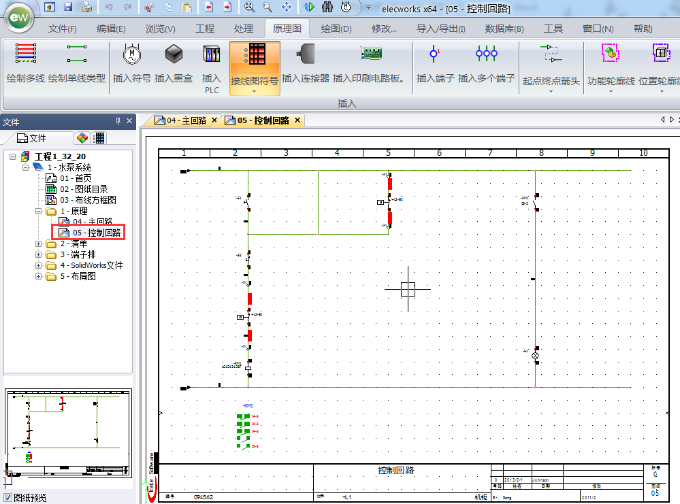Insert a black box with 插入黑盒
This screenshot has height=504, width=680.
coord(173,55)
